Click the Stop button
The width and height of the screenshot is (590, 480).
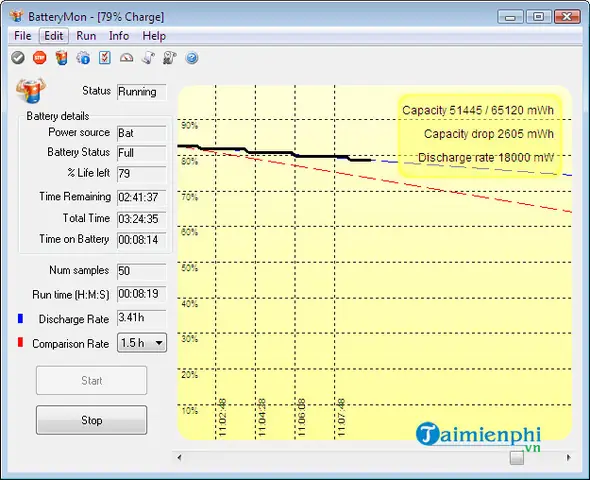pyautogui.click(x=91, y=420)
